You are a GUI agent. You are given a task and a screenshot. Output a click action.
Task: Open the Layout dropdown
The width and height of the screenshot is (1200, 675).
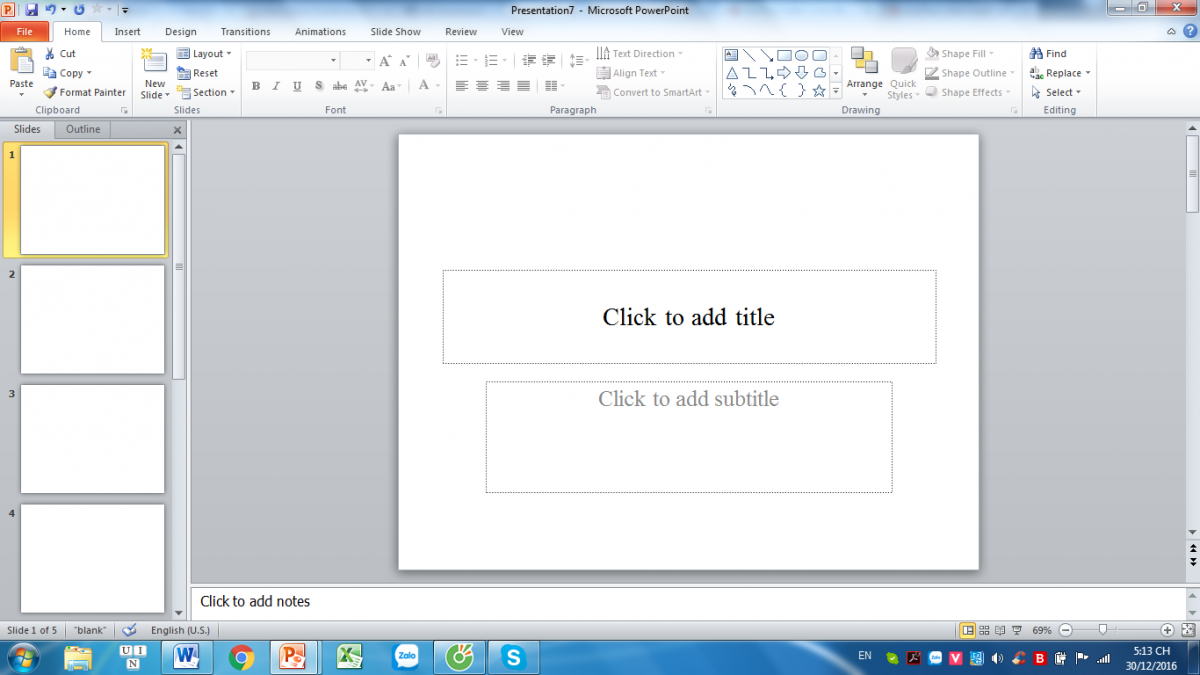click(x=205, y=54)
